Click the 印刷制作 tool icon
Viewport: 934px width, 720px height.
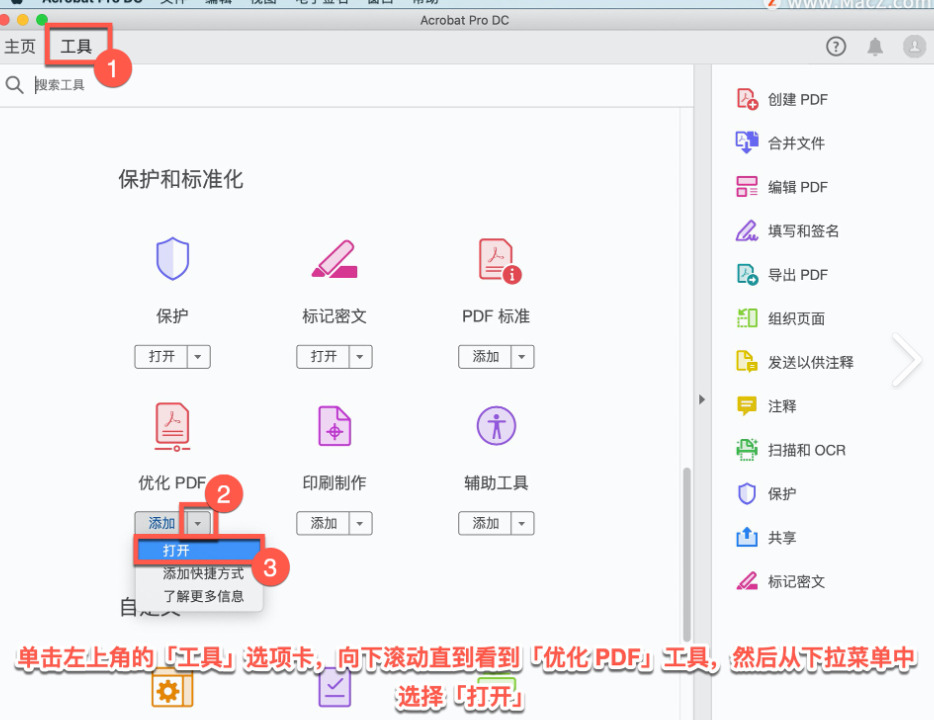334,426
